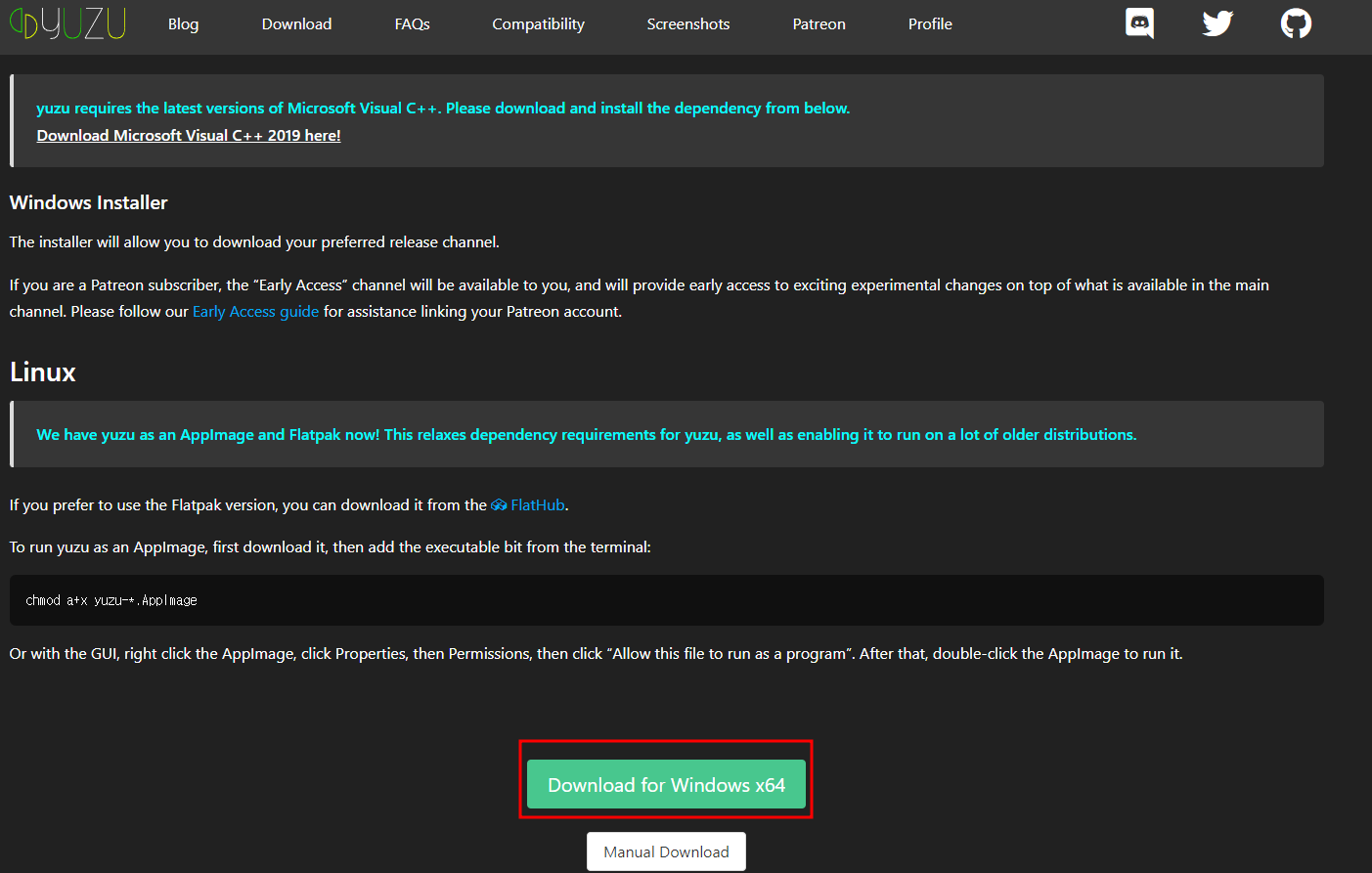Click the Linux section heading

[x=43, y=372]
